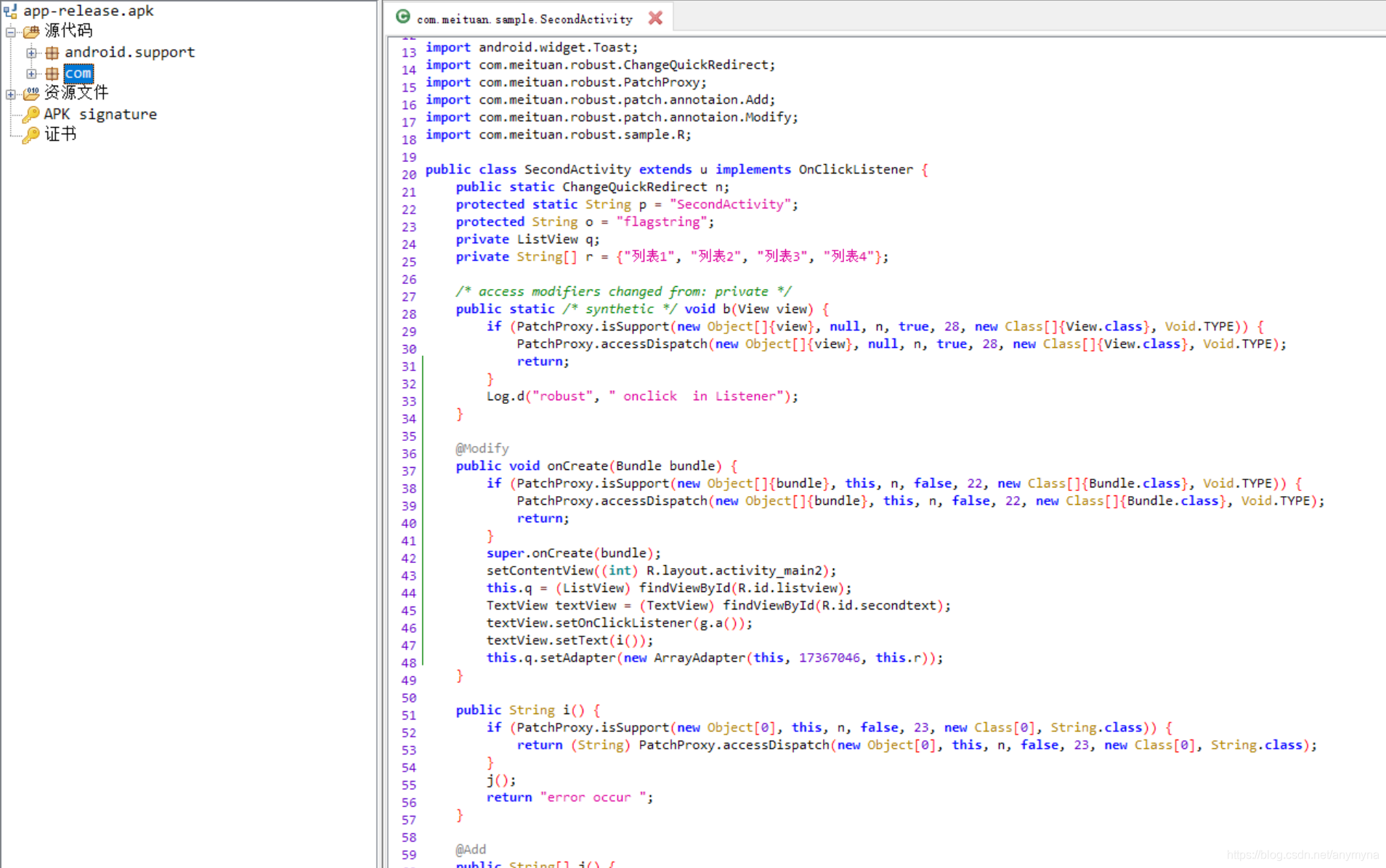Close the SecondActivity tab
This screenshot has width=1386, height=868.
655,17
